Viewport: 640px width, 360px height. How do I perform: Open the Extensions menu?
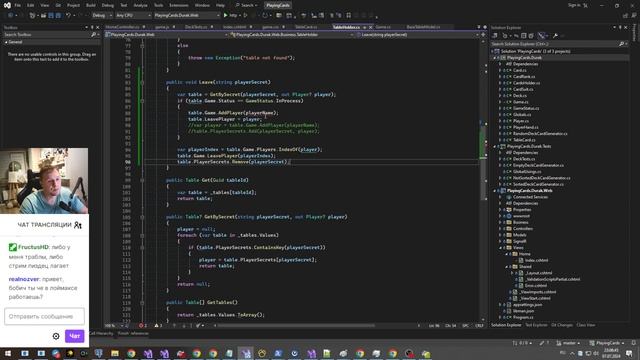pos(179,5)
